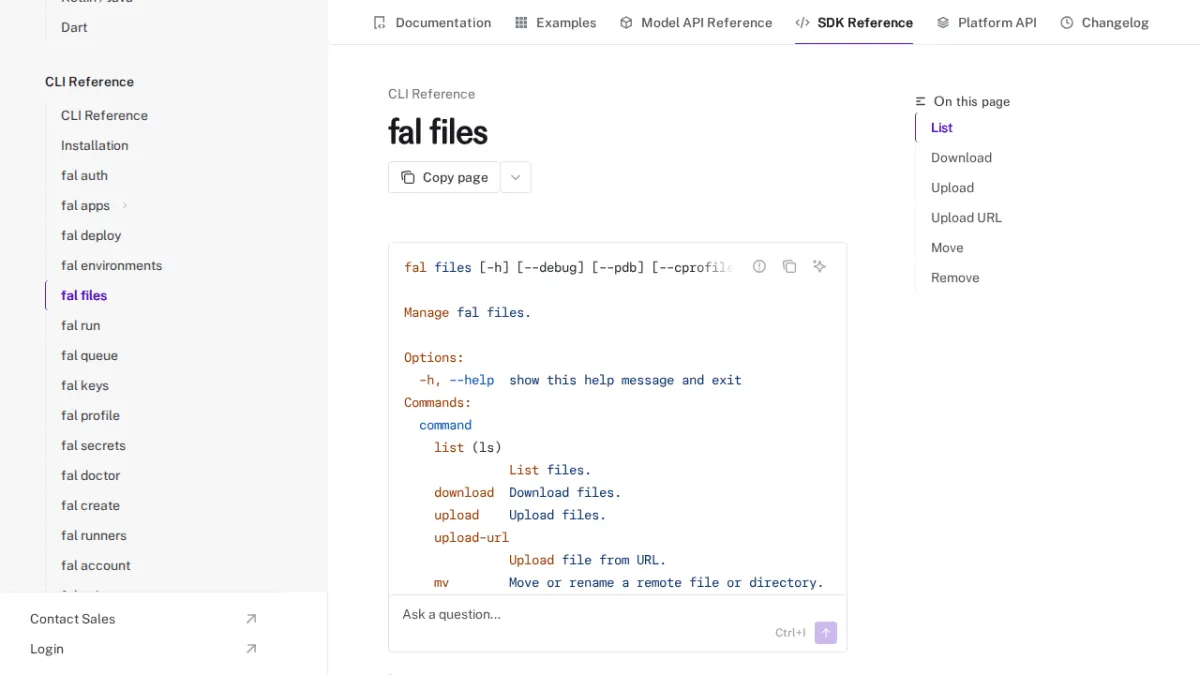Click the On this page list icon
Screen dimensions: 1200x675
coord(921,101)
